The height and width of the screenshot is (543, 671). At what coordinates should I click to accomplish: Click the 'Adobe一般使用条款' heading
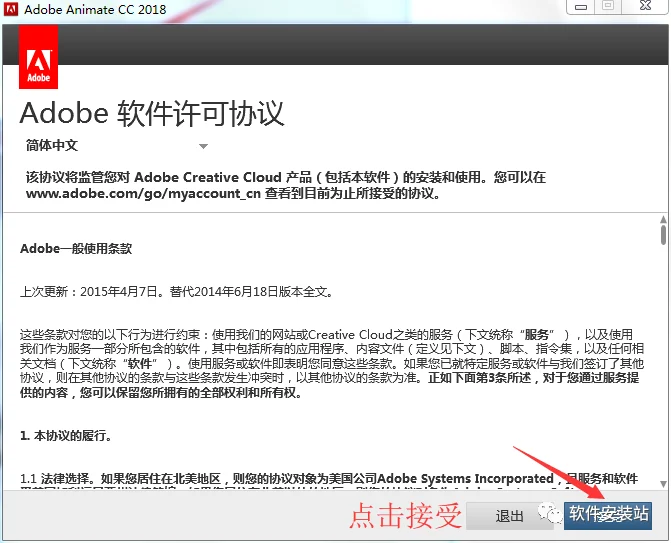76,249
